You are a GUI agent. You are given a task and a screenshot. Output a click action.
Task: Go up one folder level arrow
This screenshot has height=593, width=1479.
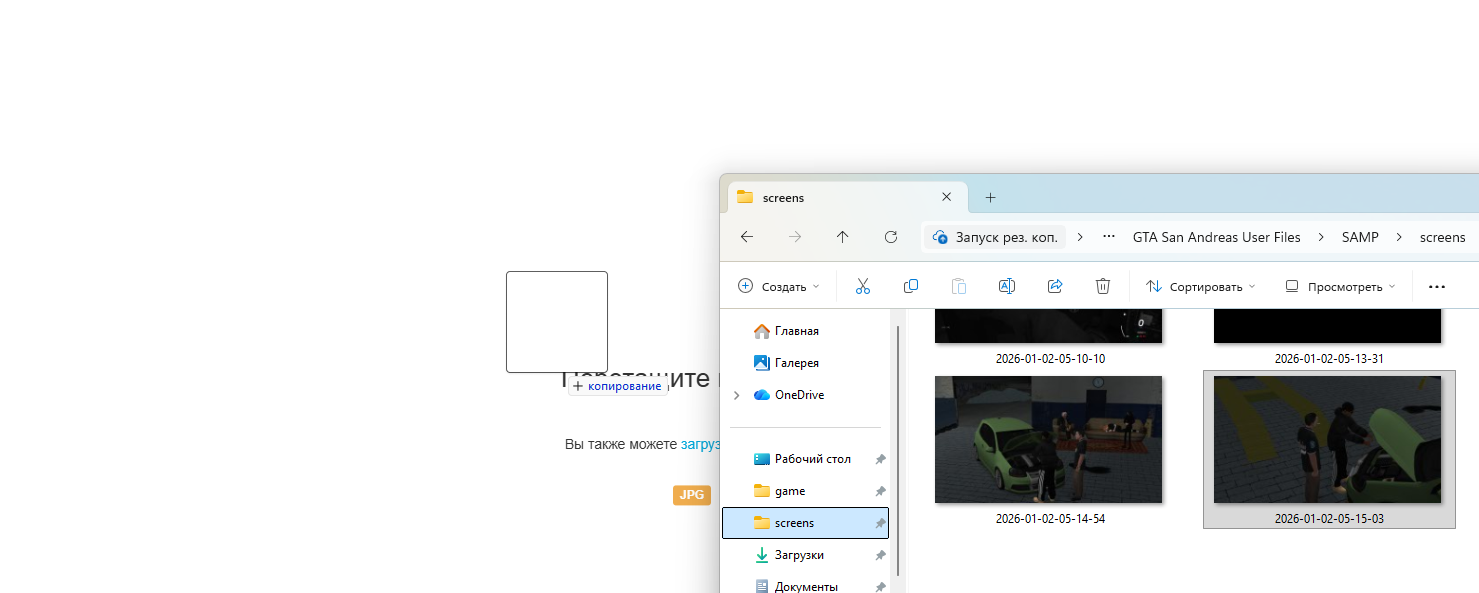click(x=843, y=237)
